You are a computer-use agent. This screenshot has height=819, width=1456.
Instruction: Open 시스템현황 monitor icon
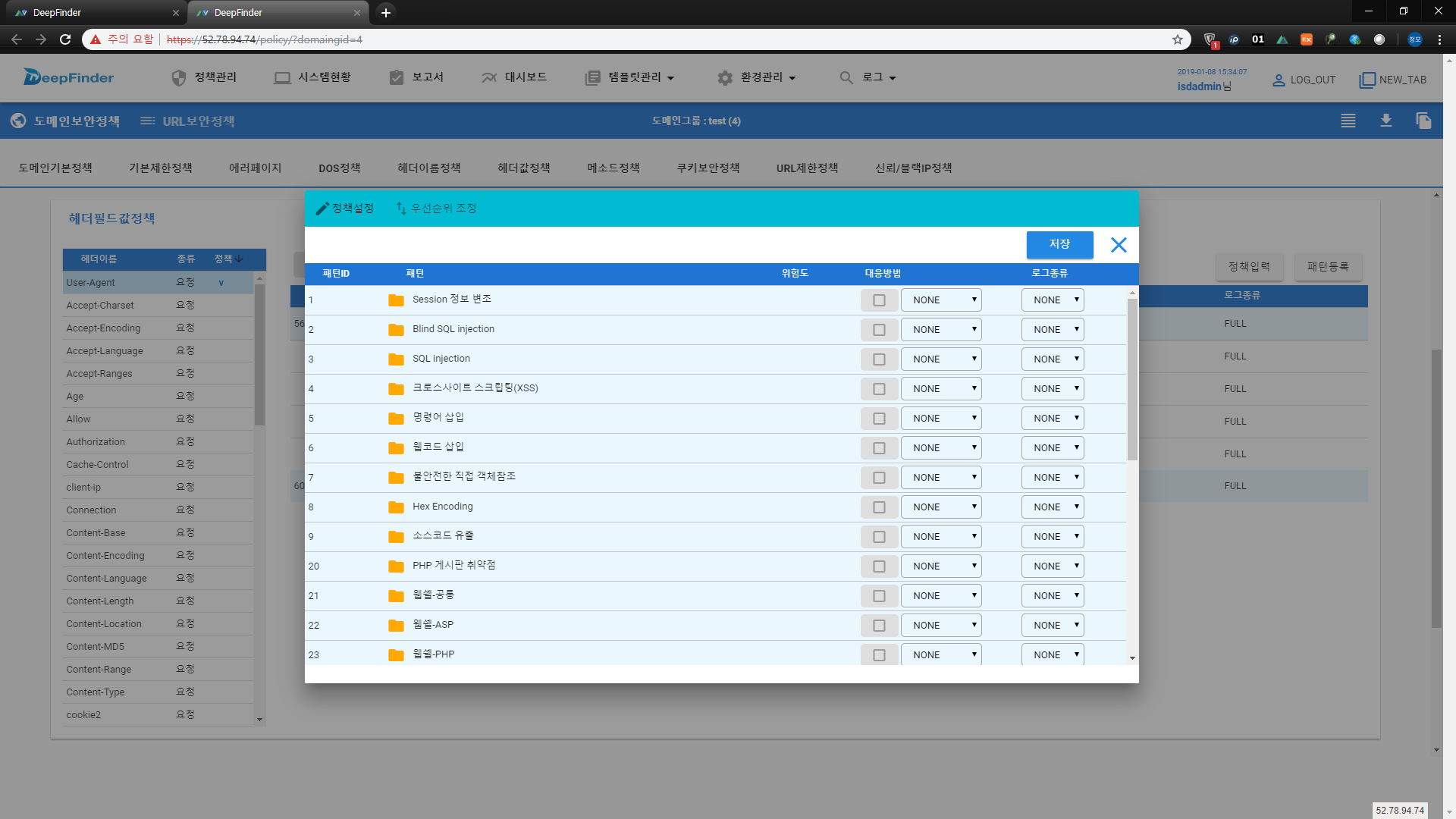[282, 78]
